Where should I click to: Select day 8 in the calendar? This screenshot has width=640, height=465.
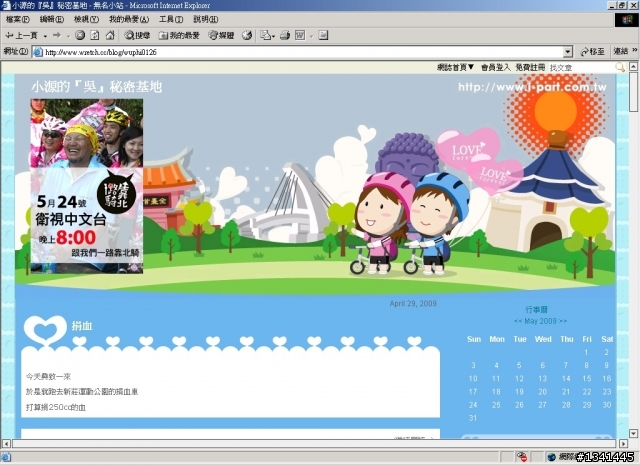[586, 365]
